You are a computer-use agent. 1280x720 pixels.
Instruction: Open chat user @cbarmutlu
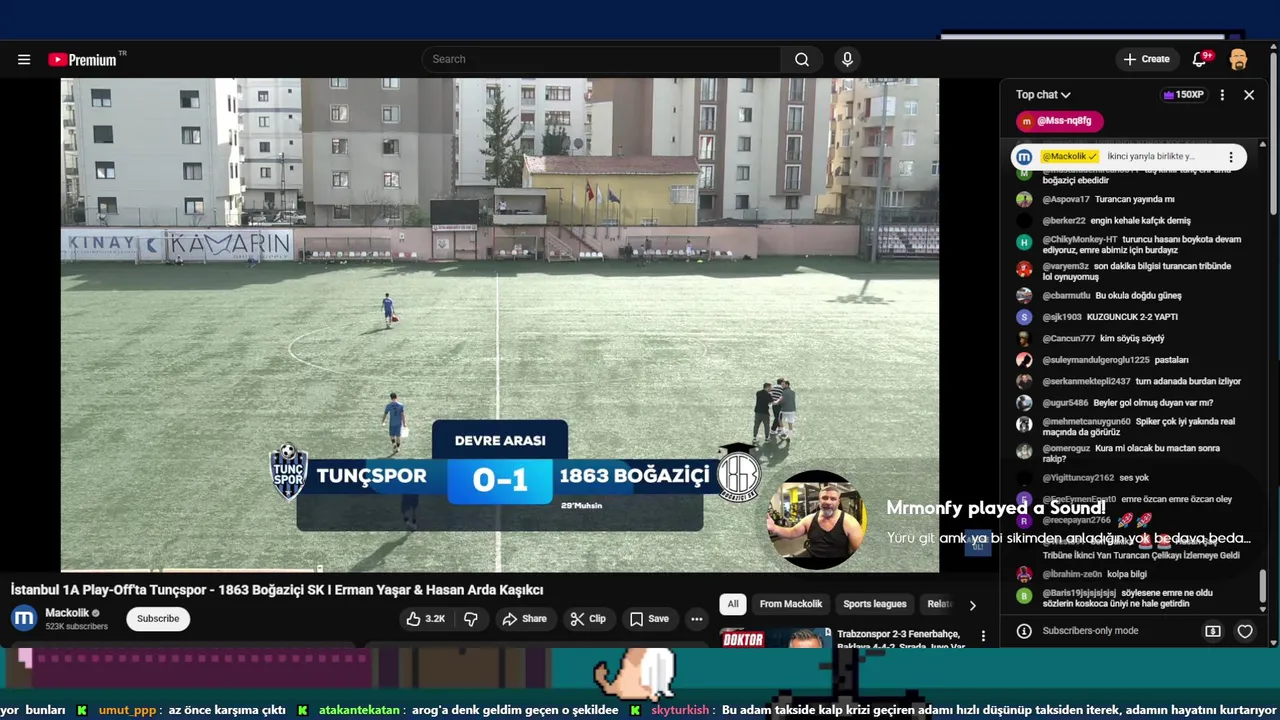(1066, 296)
